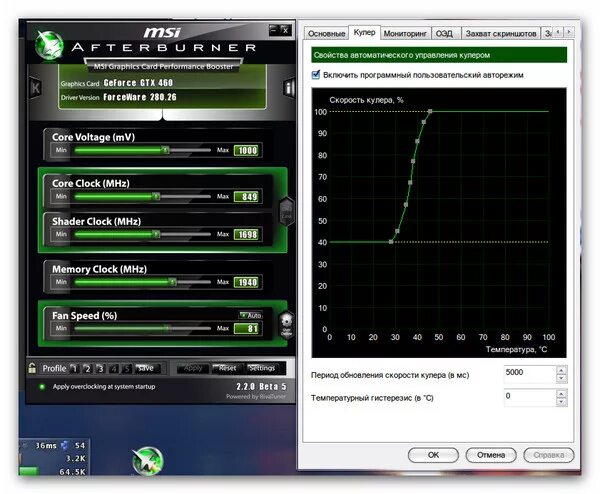Select the fan curve point at 100% speed

point(430,111)
